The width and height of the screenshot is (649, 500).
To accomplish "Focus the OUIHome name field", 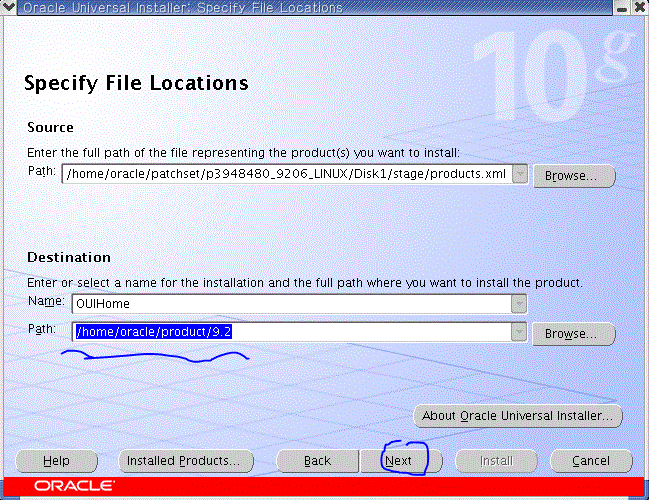I will click(292, 304).
